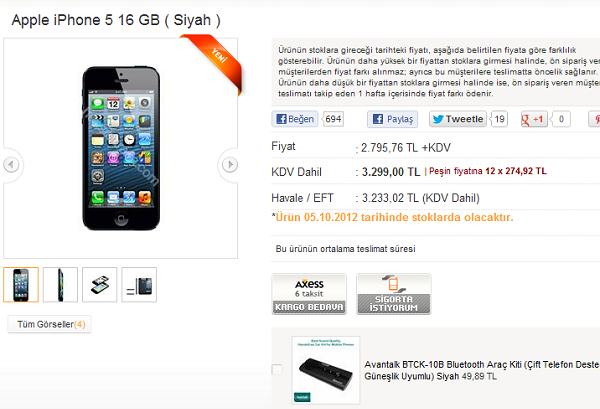Click the Sigorta İstiyorum insurance badge
Viewport: 600px width, 409px height.
click(x=394, y=294)
